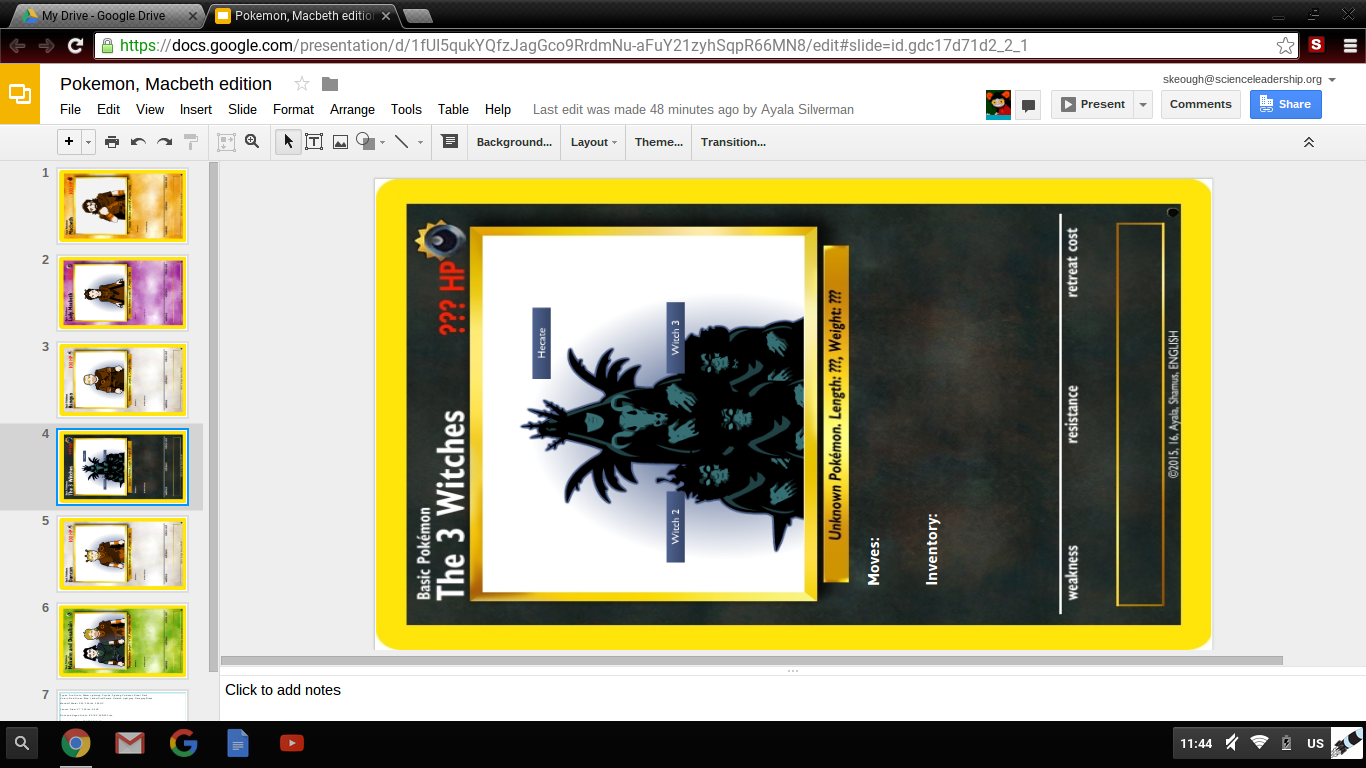This screenshot has height=768, width=1366.
Task: Add a new slide with plus button
Action: 69,142
